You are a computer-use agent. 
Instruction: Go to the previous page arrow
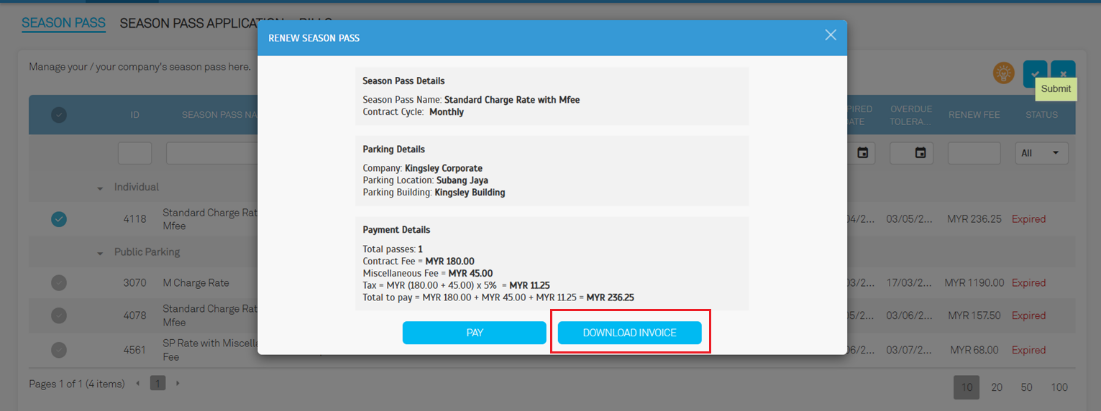pos(138,383)
